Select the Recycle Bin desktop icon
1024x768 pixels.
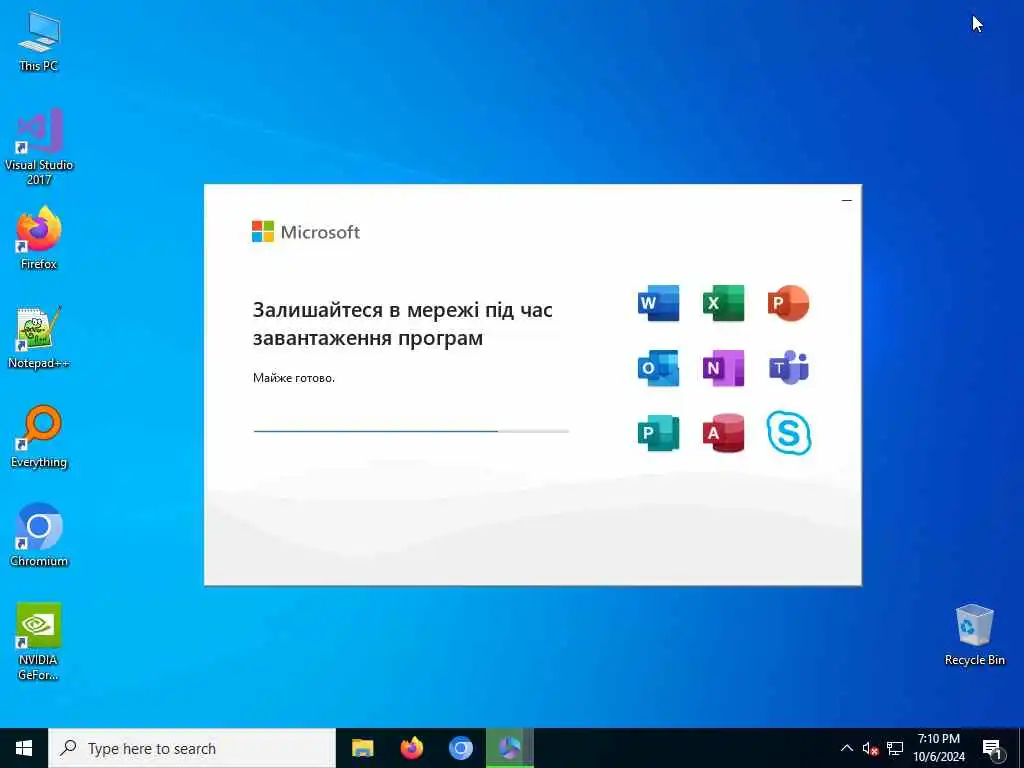pos(974,635)
